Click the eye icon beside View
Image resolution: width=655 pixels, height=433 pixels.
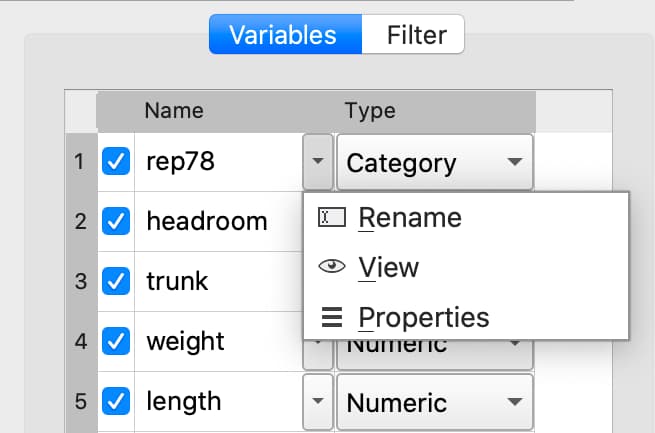click(331, 268)
